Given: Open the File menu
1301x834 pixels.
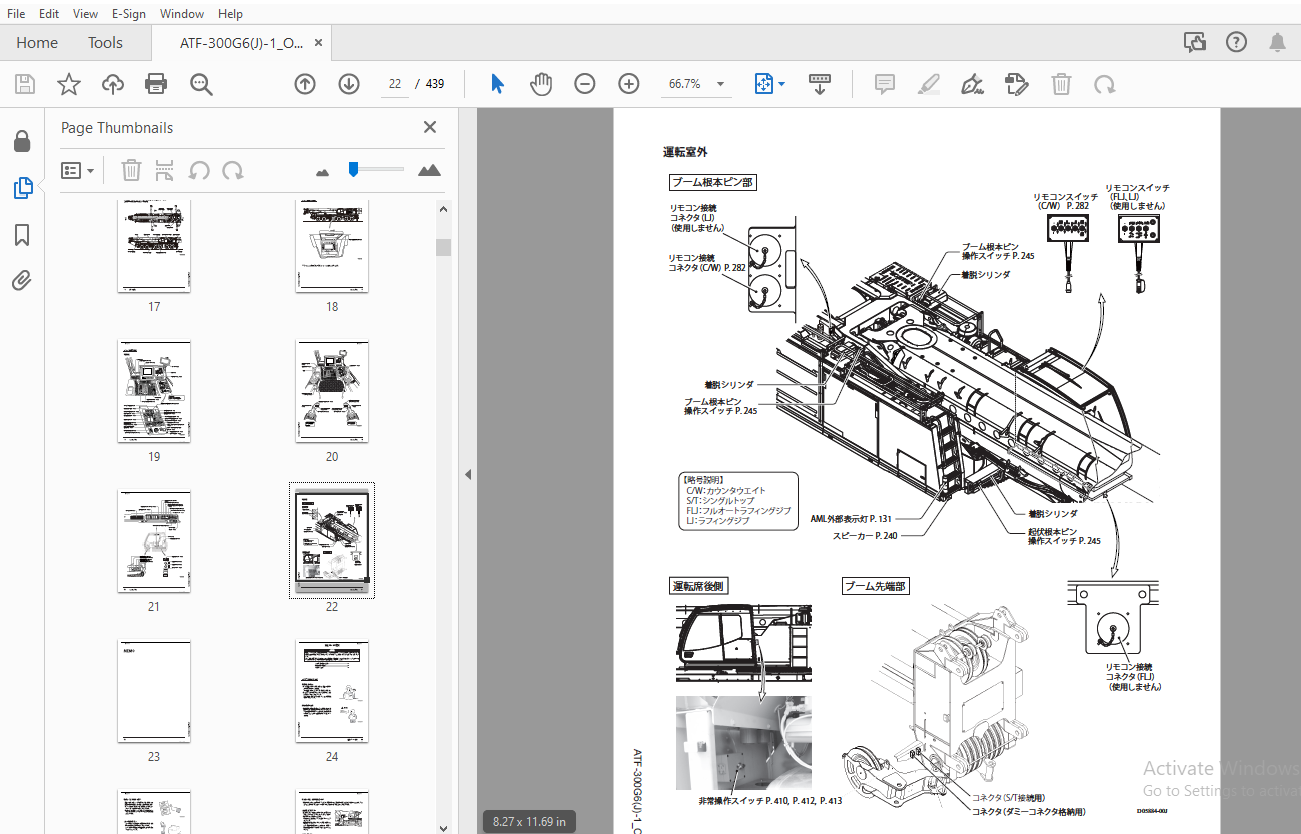Looking at the screenshot, I should pos(16,13).
